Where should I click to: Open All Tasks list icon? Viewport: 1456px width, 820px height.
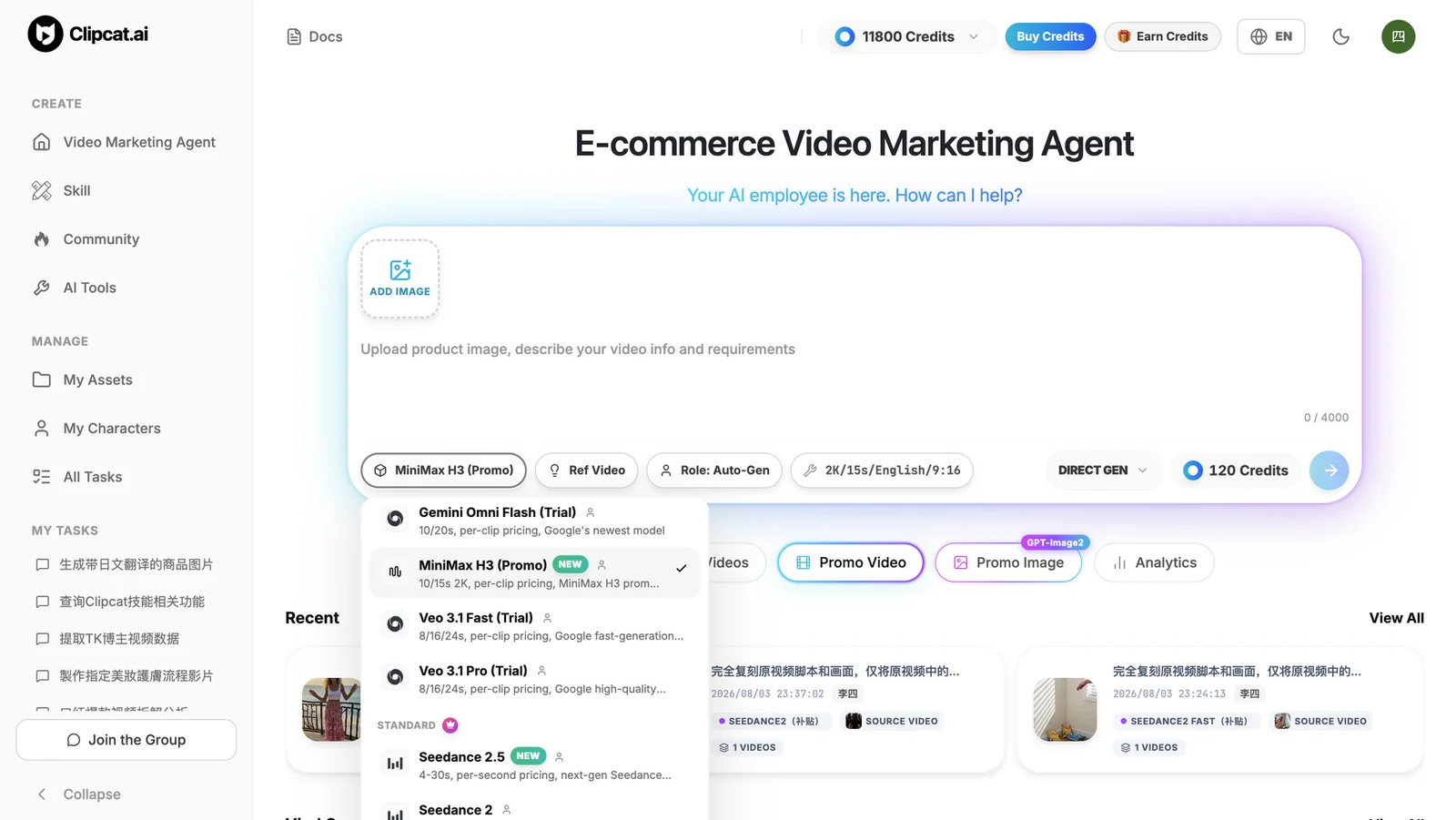(41, 477)
